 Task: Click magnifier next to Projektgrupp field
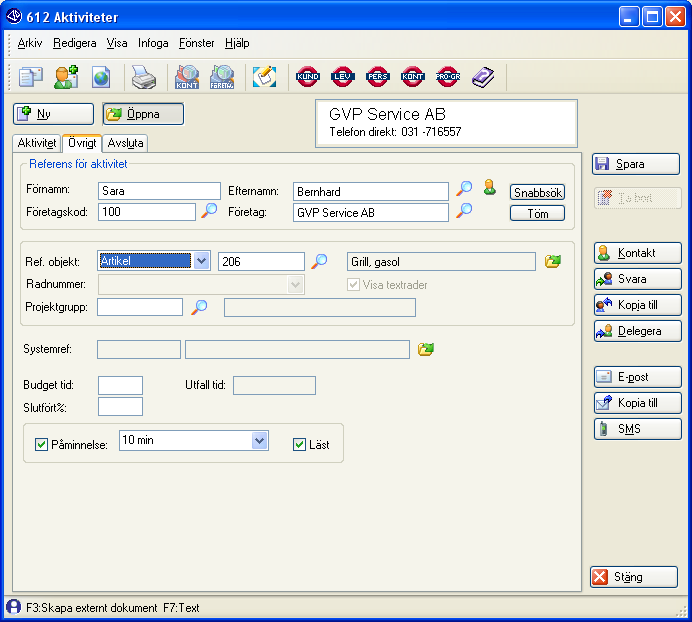coord(199,307)
